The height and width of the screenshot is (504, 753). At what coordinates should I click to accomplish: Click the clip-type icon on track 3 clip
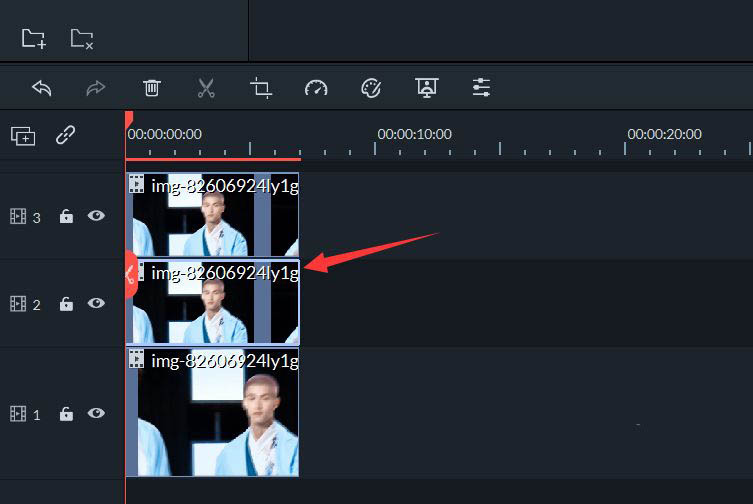(136, 184)
